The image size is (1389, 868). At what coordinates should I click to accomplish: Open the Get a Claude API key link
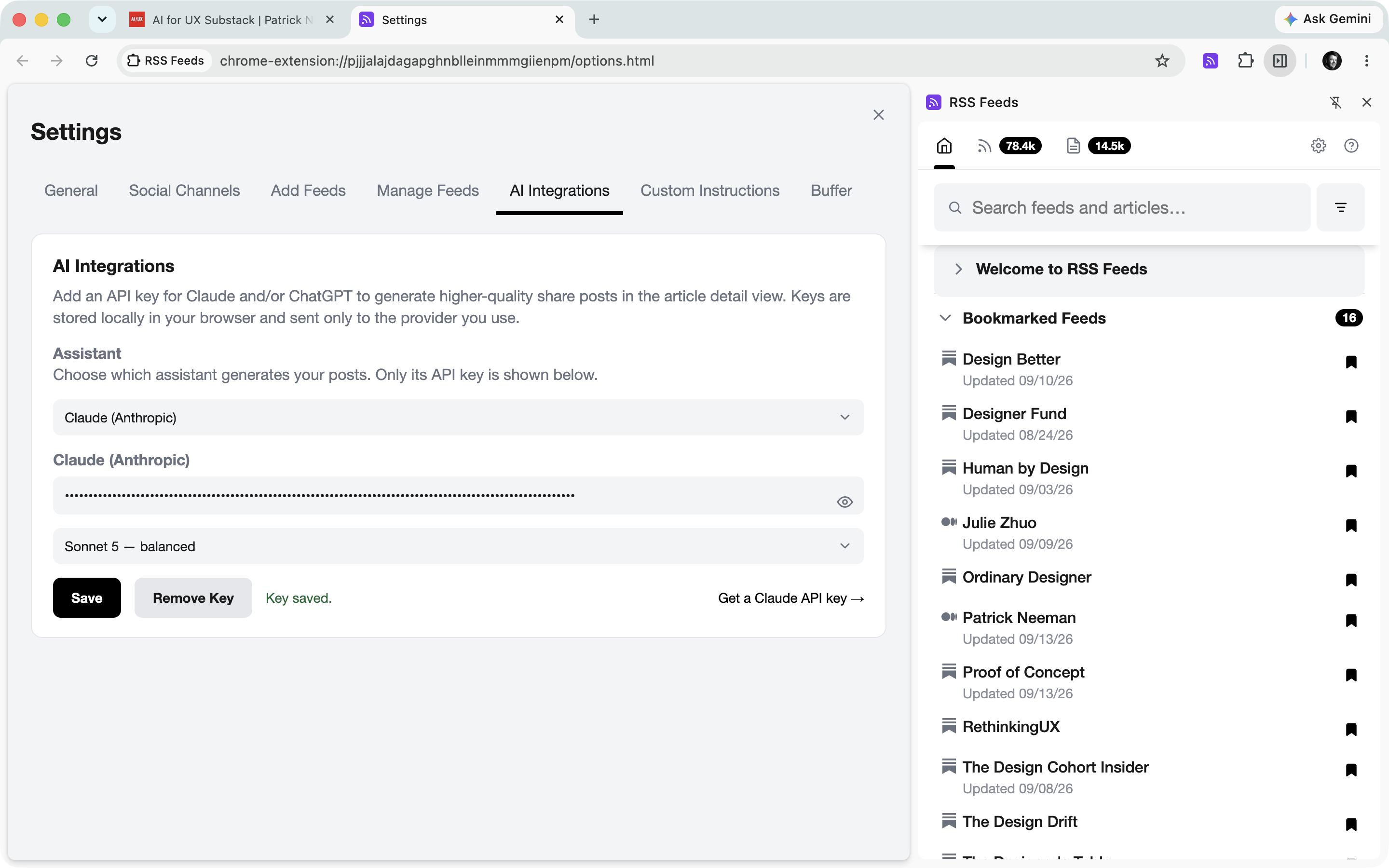pyautogui.click(x=791, y=597)
